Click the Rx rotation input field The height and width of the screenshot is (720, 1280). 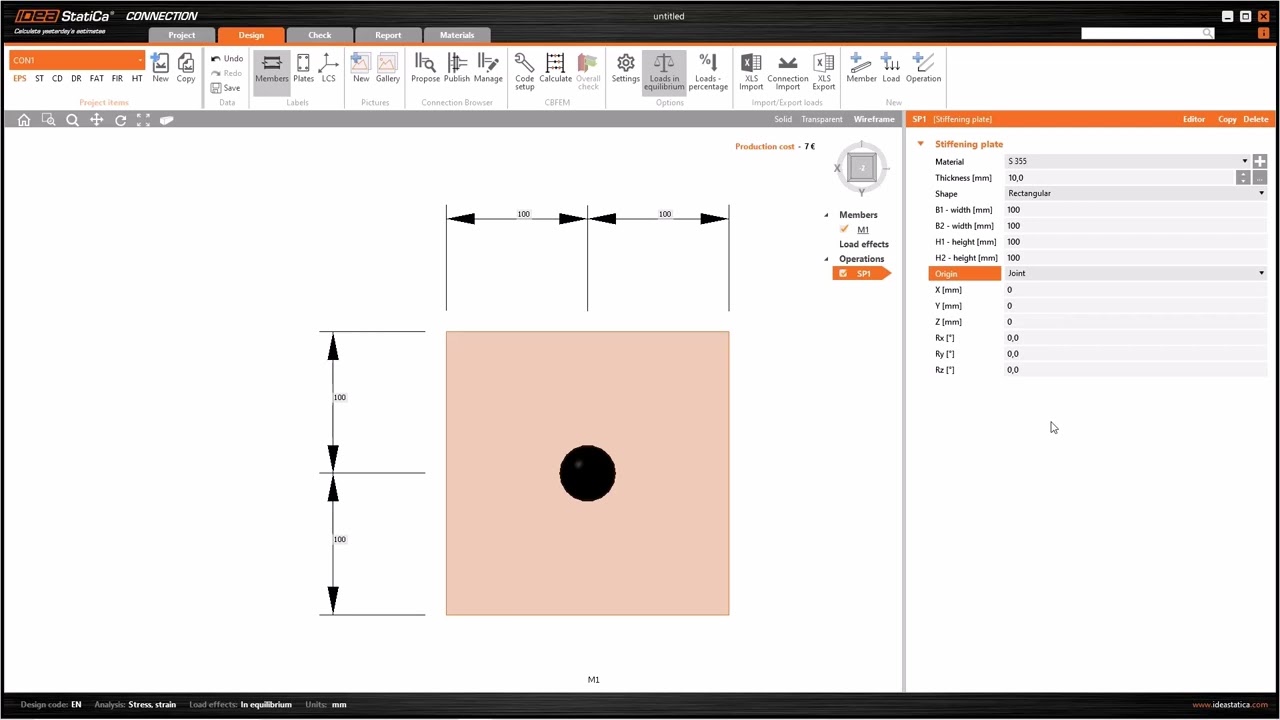[x=1136, y=338]
